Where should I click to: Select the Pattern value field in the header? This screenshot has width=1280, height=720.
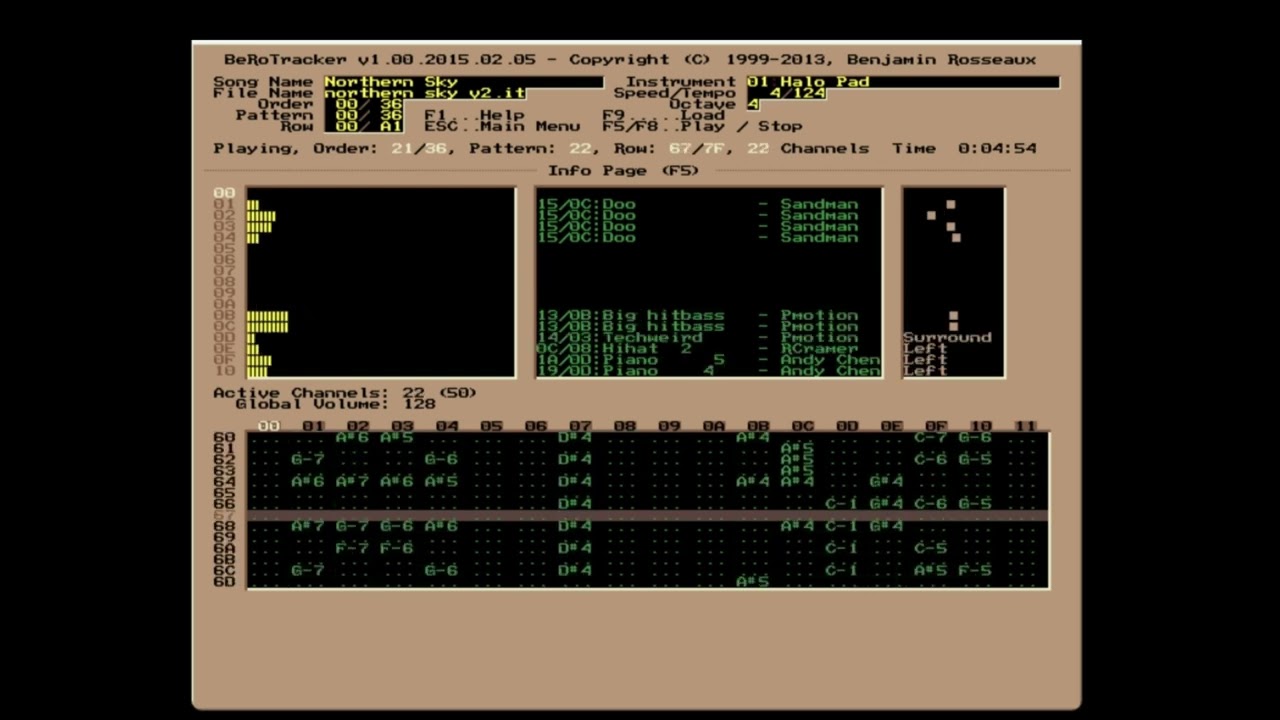tap(364, 115)
